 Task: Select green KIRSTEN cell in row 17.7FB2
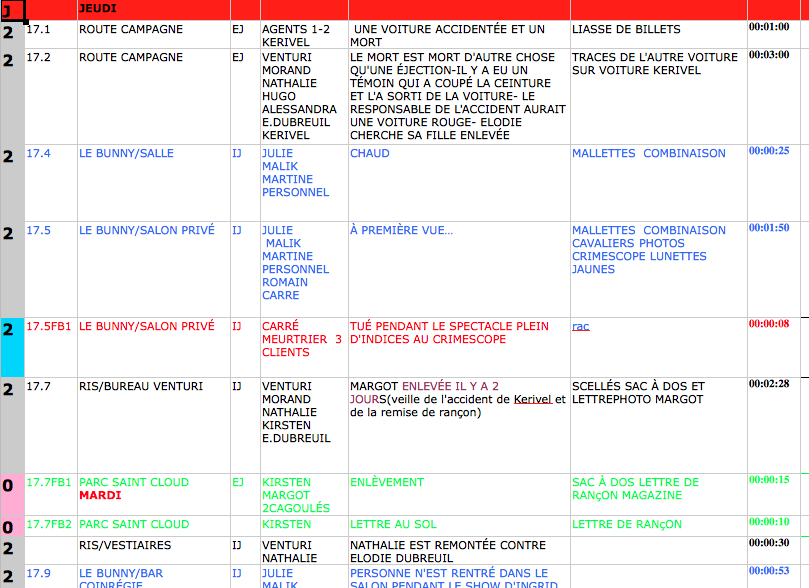(x=304, y=526)
